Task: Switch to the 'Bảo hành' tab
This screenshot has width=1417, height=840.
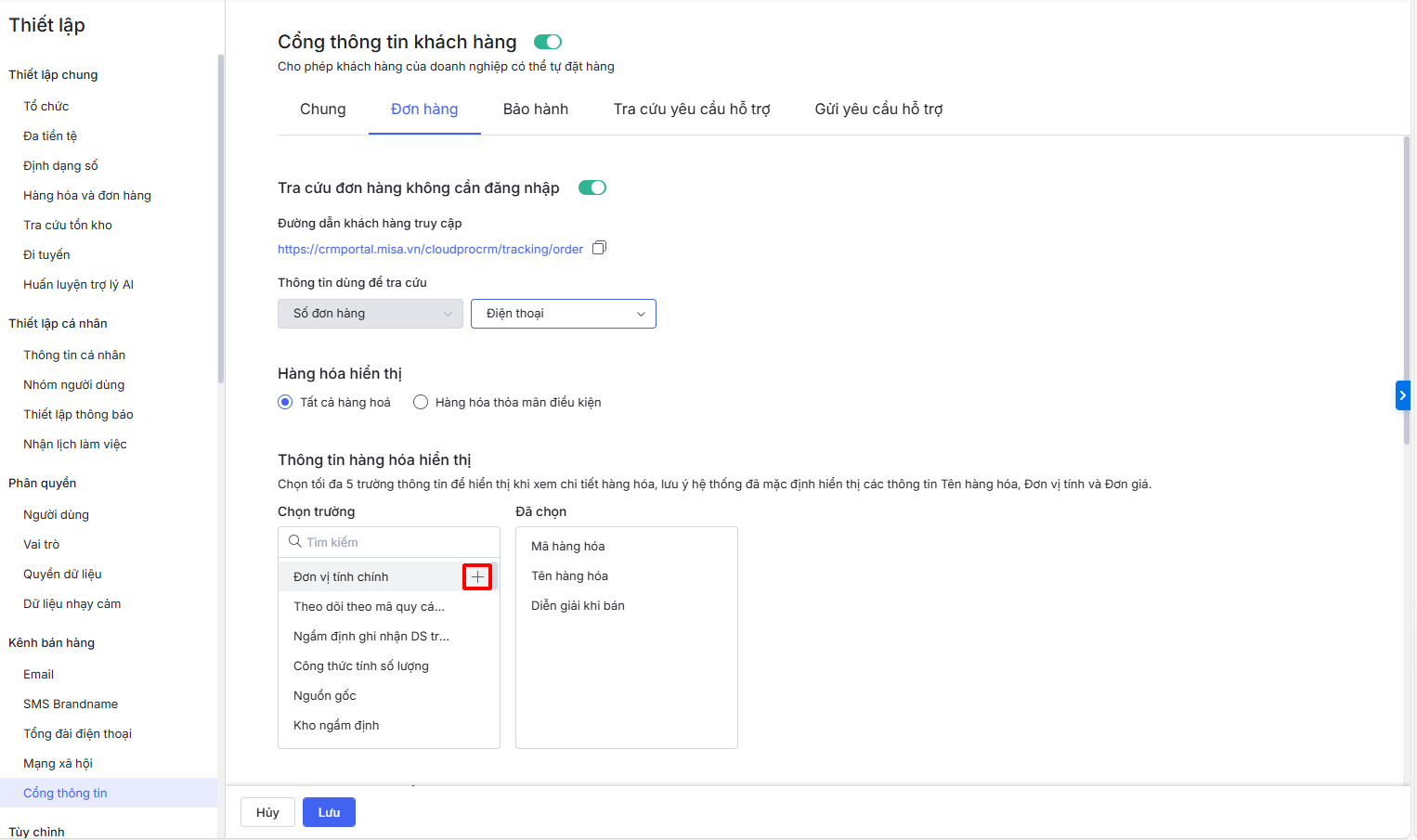Action: click(535, 110)
